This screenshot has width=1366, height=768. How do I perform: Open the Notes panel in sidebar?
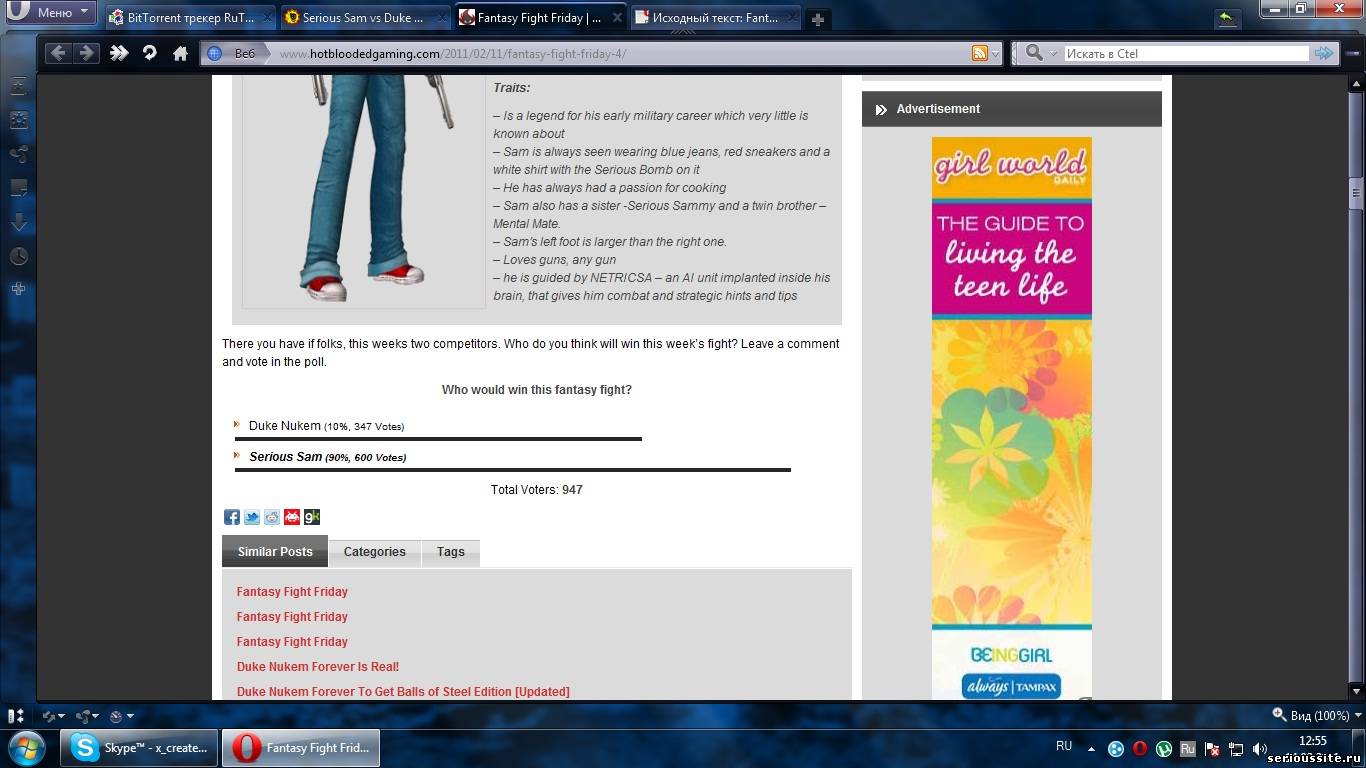18,188
